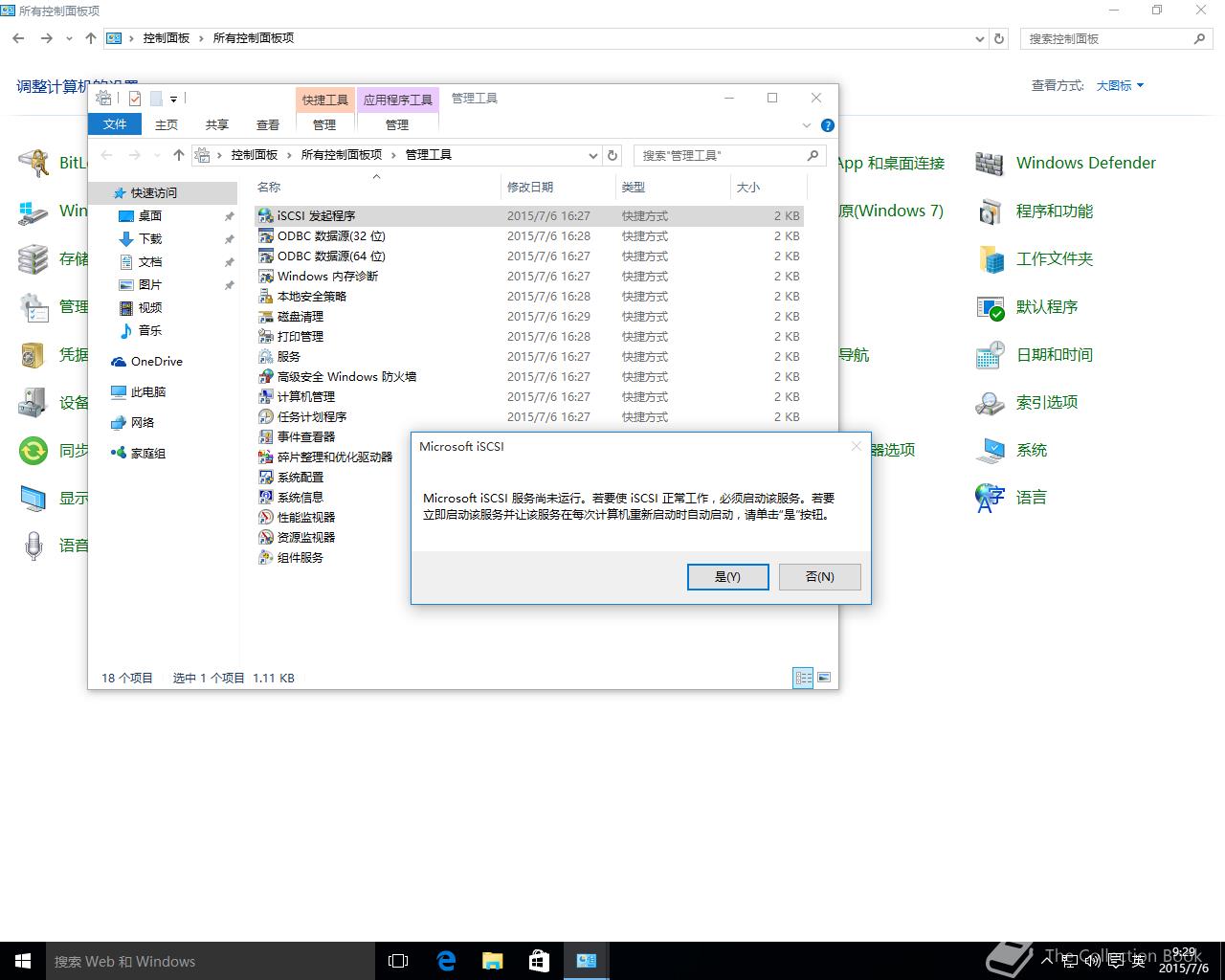Go up one level in 管理工具 window
The height and width of the screenshot is (980, 1225).
point(178,155)
